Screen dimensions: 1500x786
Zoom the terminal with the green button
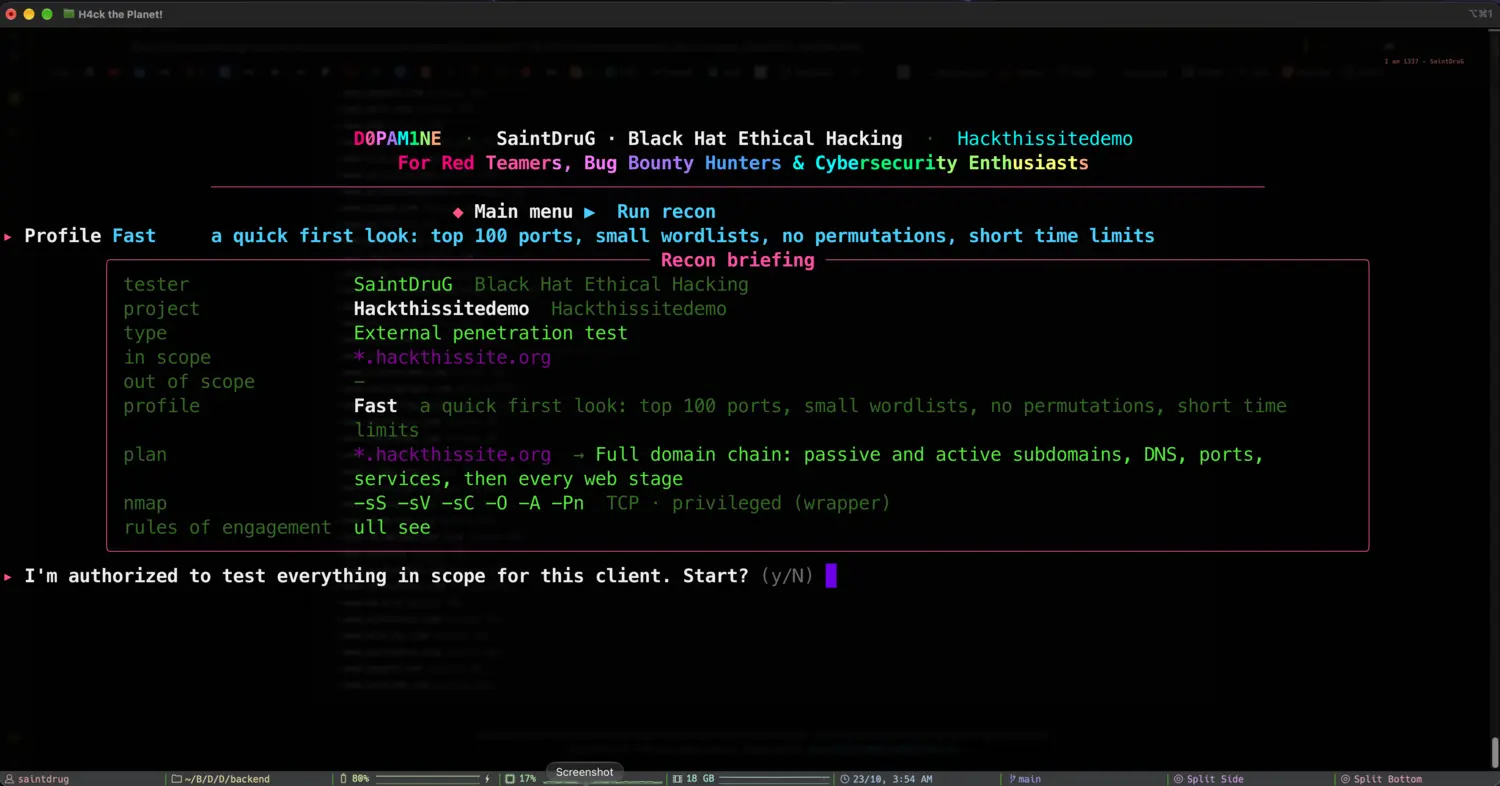(x=47, y=14)
